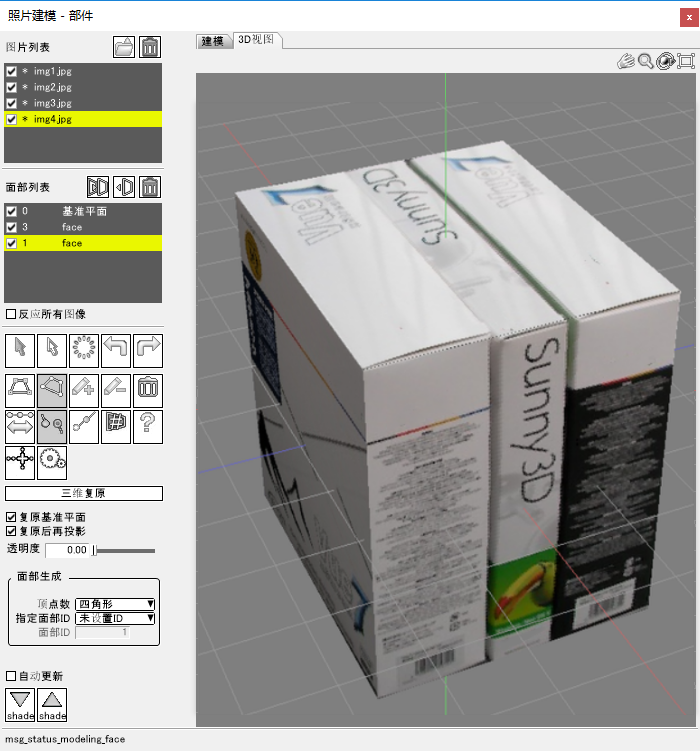700x751 pixels.
Task: Click the first 面部列表 flip-face icon
Action: (98, 187)
